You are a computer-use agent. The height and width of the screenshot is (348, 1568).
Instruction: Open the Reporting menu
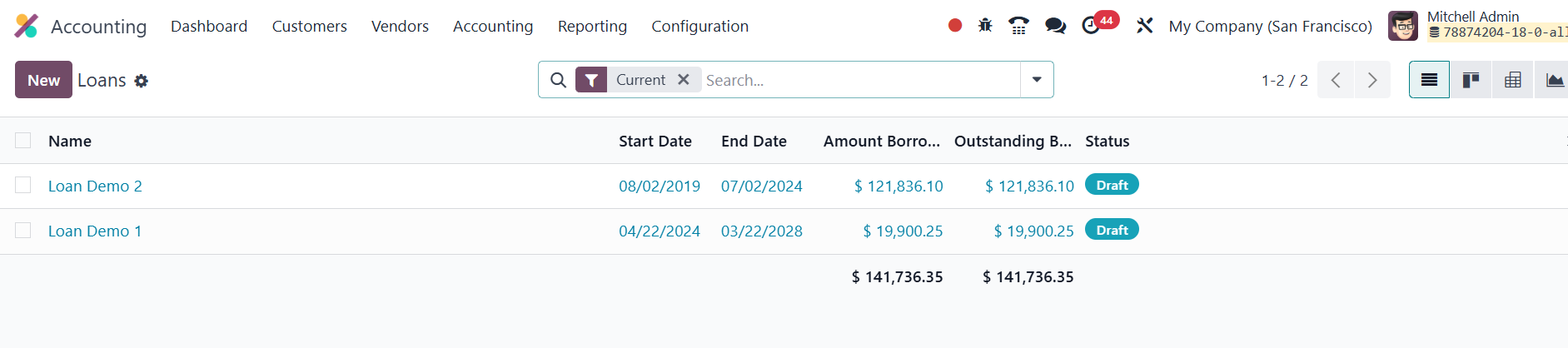[x=592, y=26]
